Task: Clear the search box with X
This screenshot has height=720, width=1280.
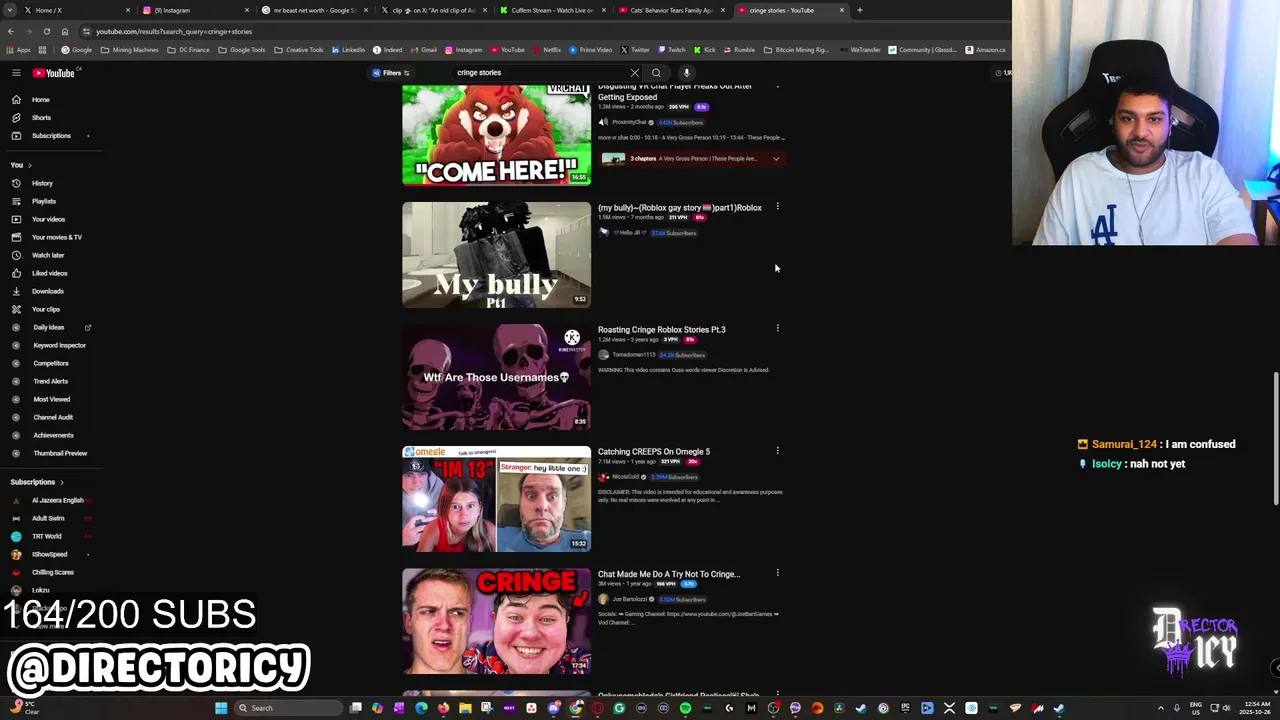Action: 634,73
